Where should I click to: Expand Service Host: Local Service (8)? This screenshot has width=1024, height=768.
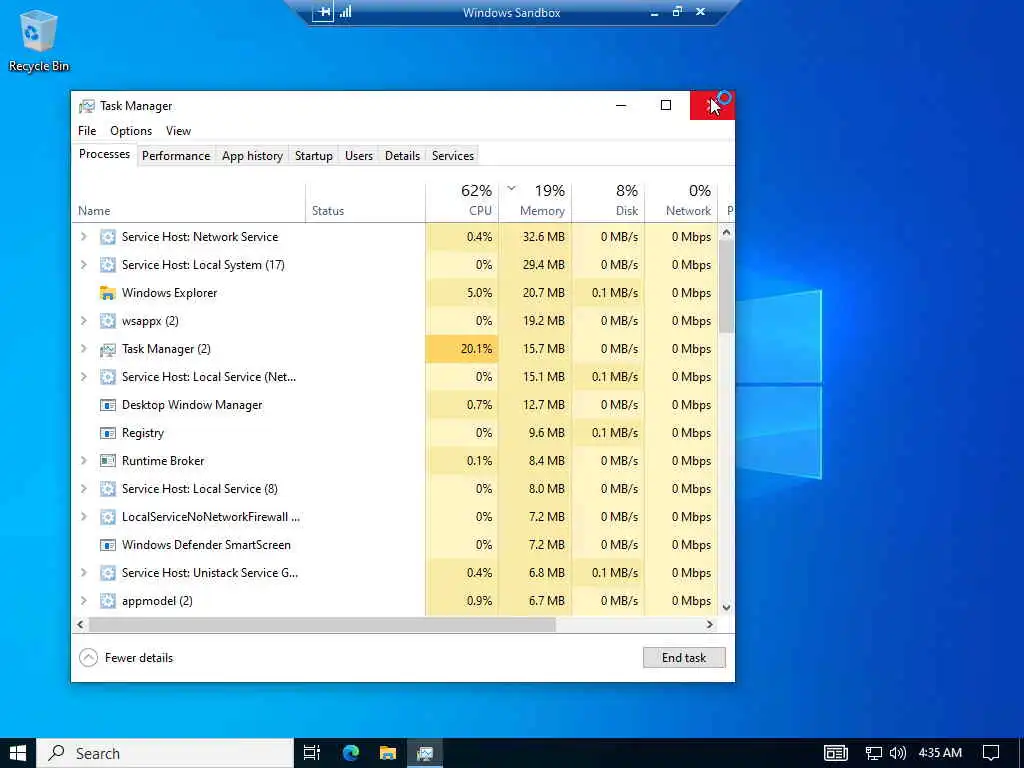click(x=84, y=489)
